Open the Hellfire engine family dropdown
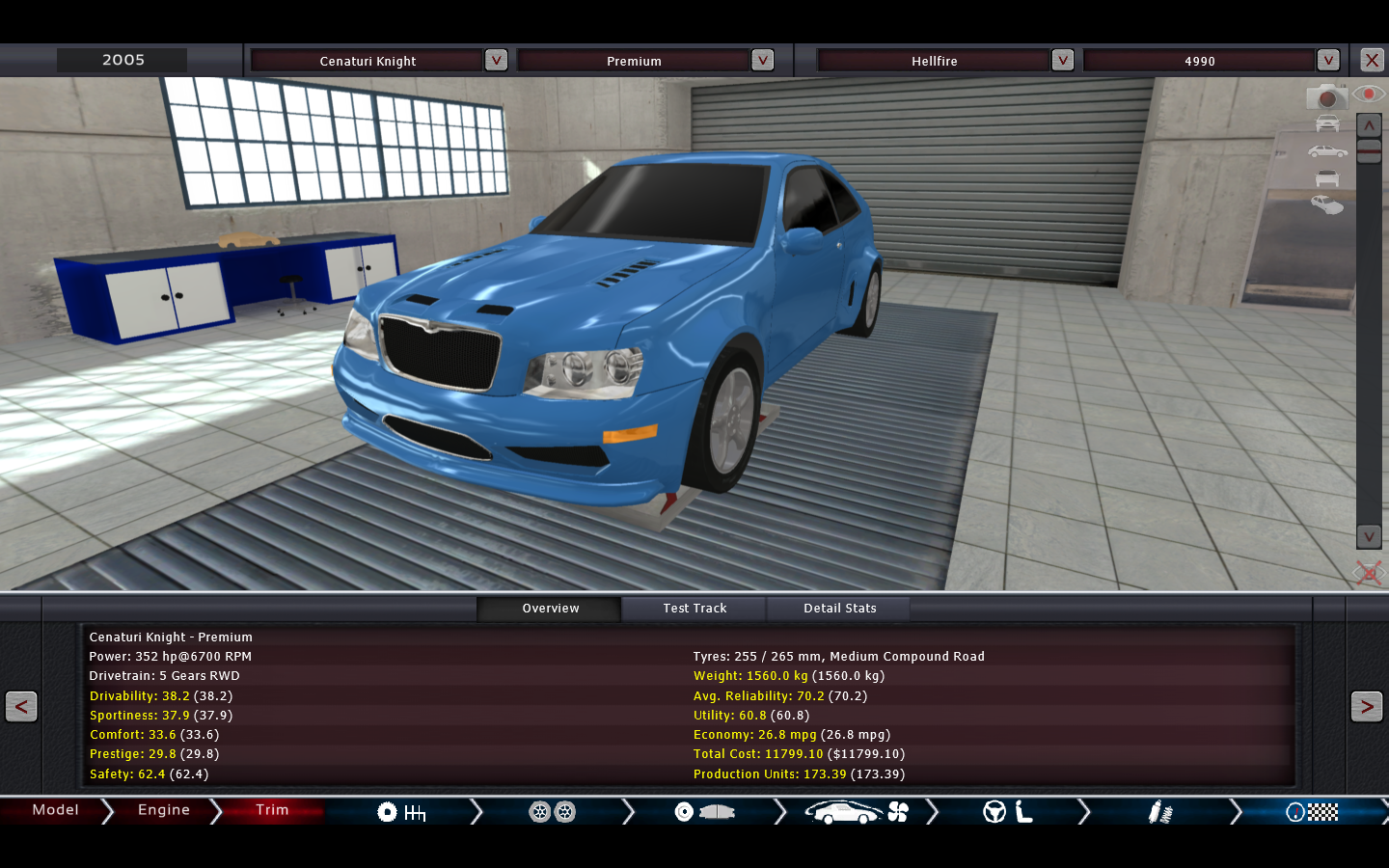The width and height of the screenshot is (1389, 868). (1062, 61)
